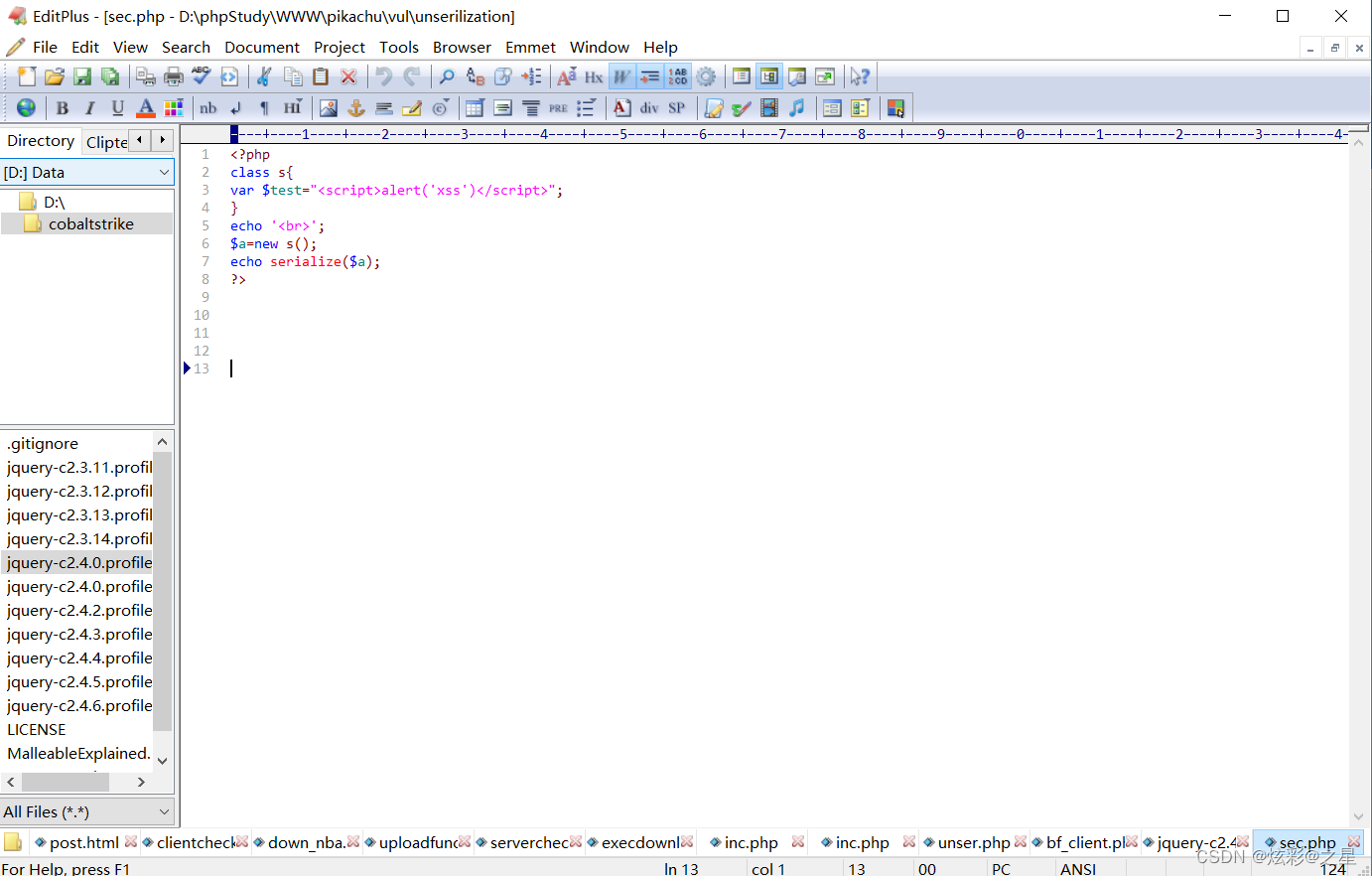Insert bold HTML tag
Viewport: 1372px width, 876px height.
(63, 107)
